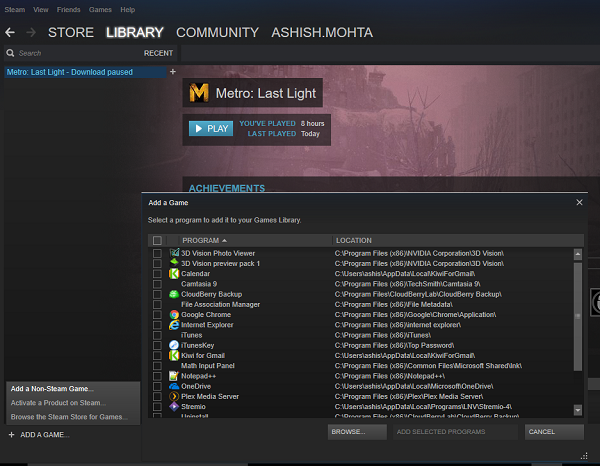Click the dialog resize grip at bottom corner
Viewport: 600px width, 466px height.
(x=584, y=456)
